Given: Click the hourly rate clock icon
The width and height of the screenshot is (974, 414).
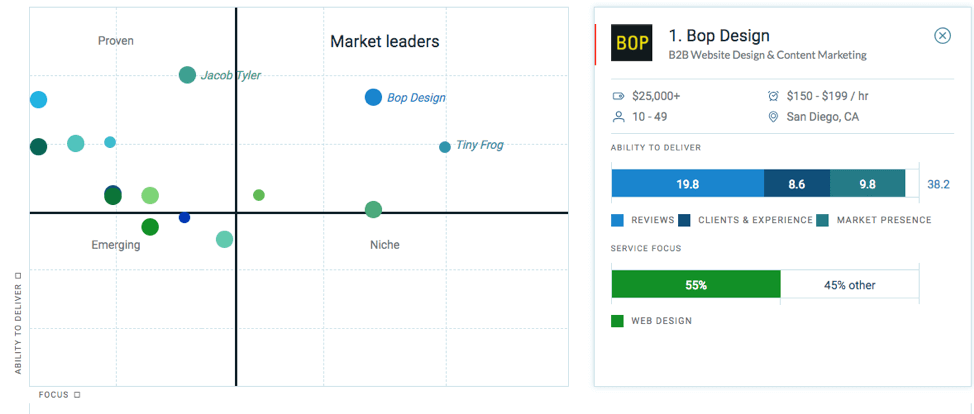Looking at the screenshot, I should pyautogui.click(x=773, y=96).
